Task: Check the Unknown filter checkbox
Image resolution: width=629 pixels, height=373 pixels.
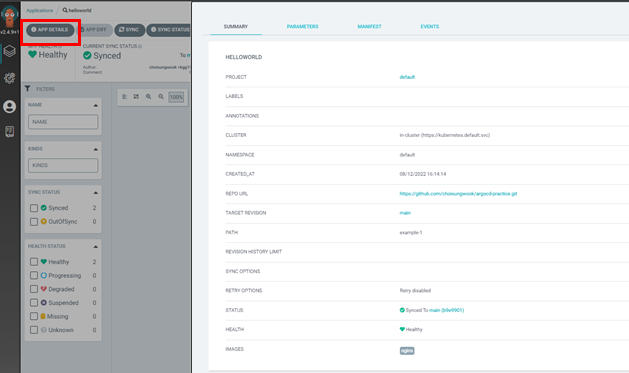Action: [x=34, y=330]
